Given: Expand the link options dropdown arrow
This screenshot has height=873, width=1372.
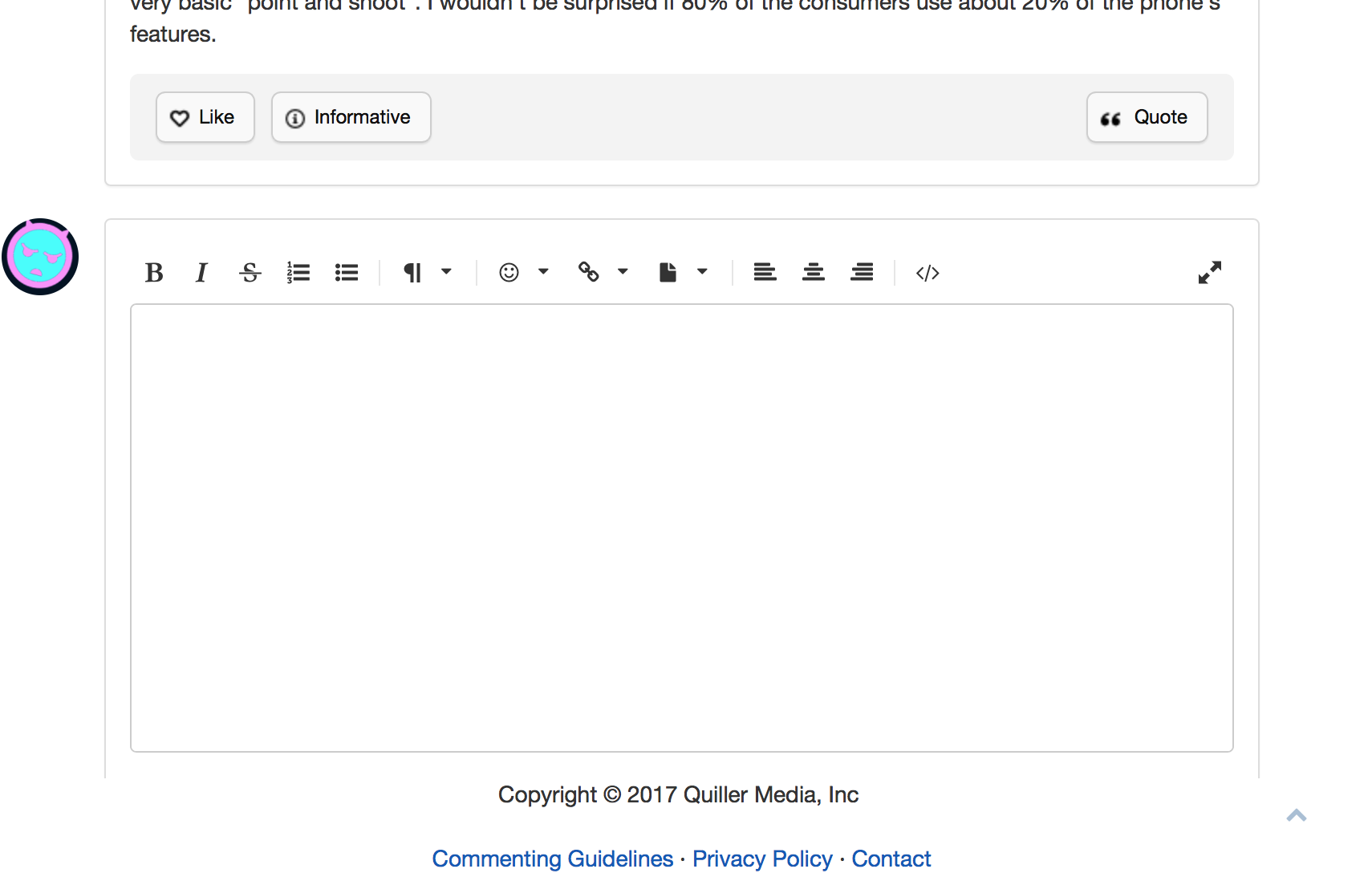Looking at the screenshot, I should click(623, 272).
